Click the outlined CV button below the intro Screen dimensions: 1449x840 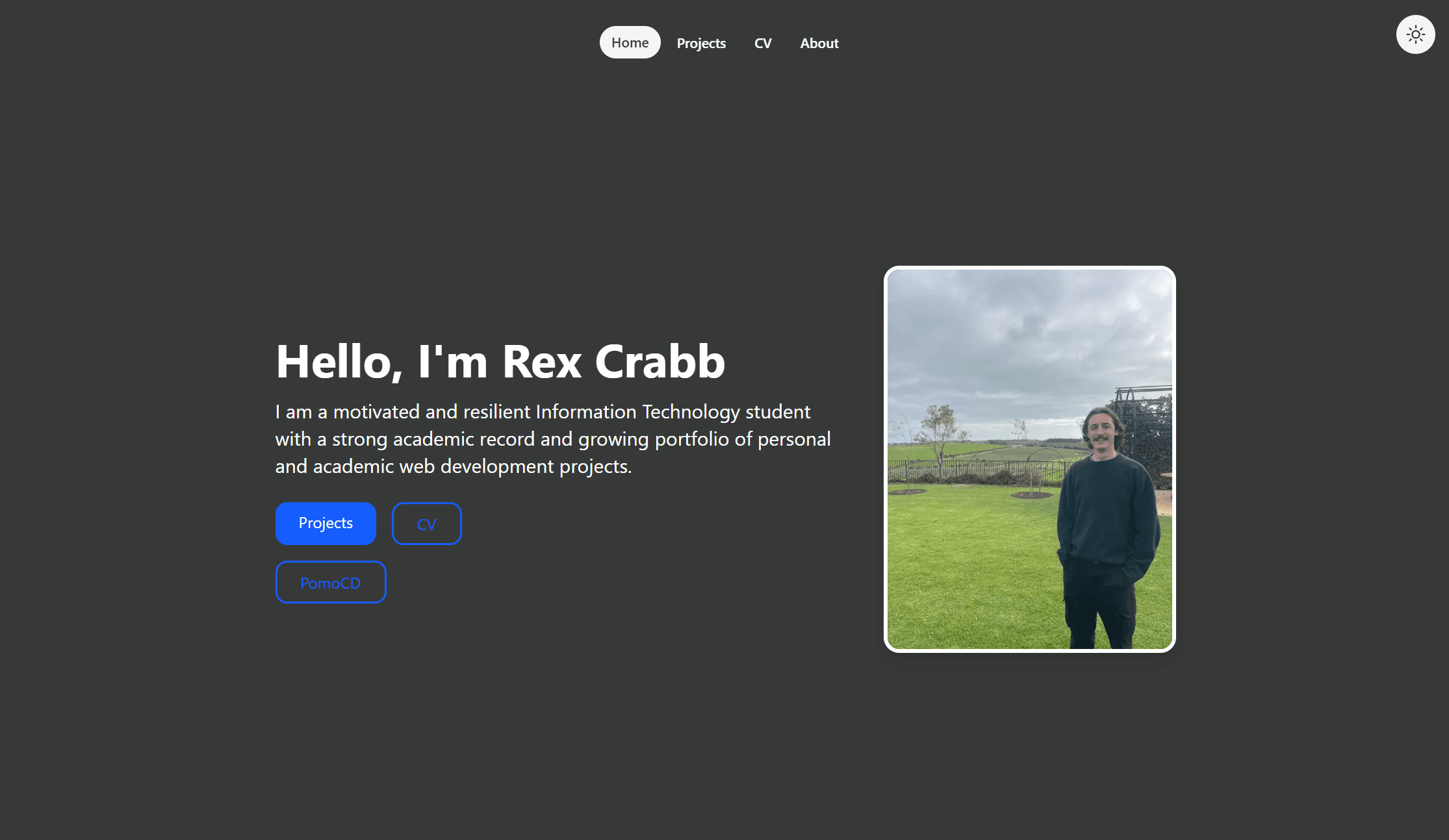pos(426,524)
